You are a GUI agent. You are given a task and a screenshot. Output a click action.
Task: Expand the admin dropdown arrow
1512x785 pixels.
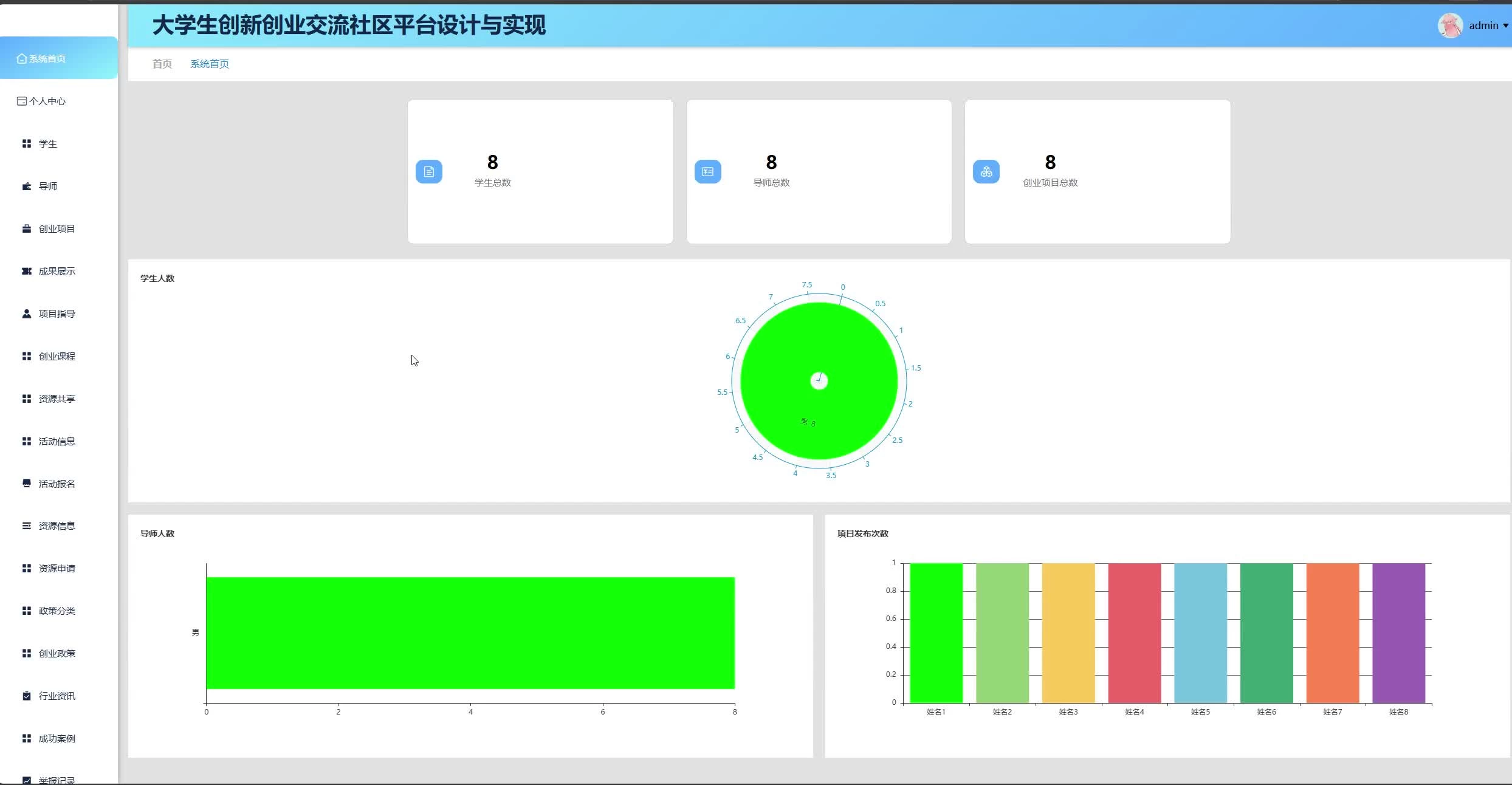1505,26
